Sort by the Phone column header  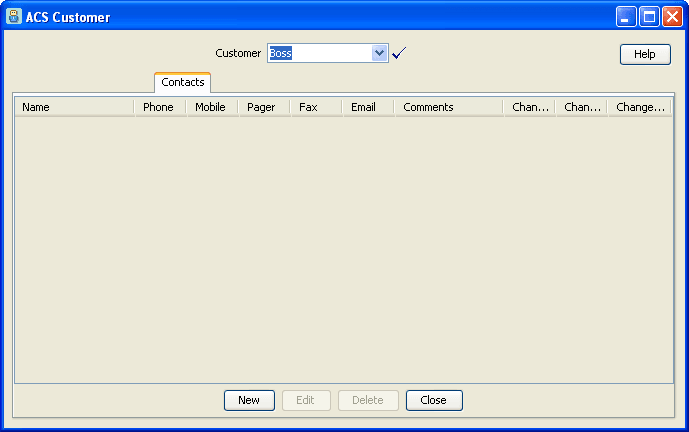click(160, 107)
